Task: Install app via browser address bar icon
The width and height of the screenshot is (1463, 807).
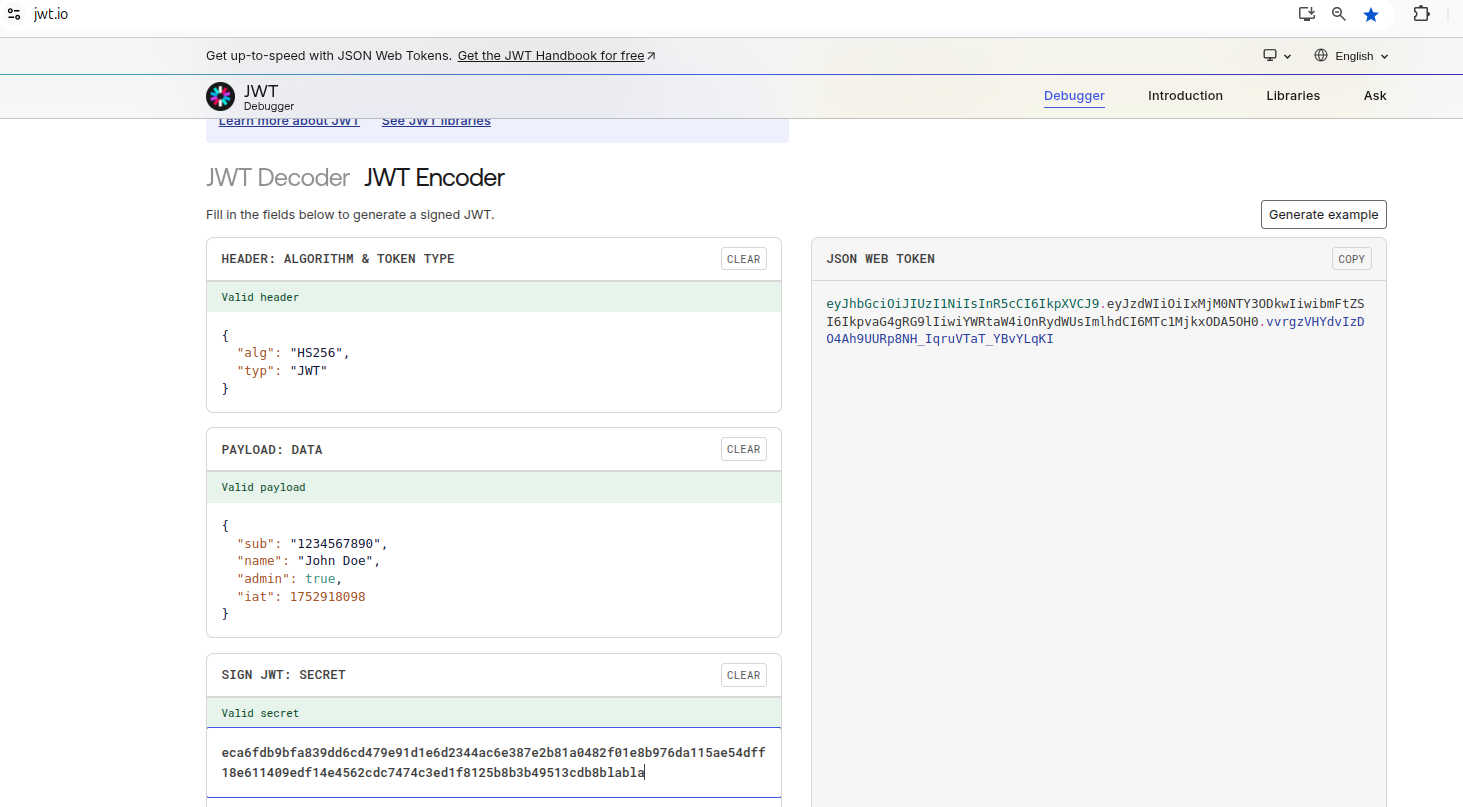Action: (x=1306, y=14)
